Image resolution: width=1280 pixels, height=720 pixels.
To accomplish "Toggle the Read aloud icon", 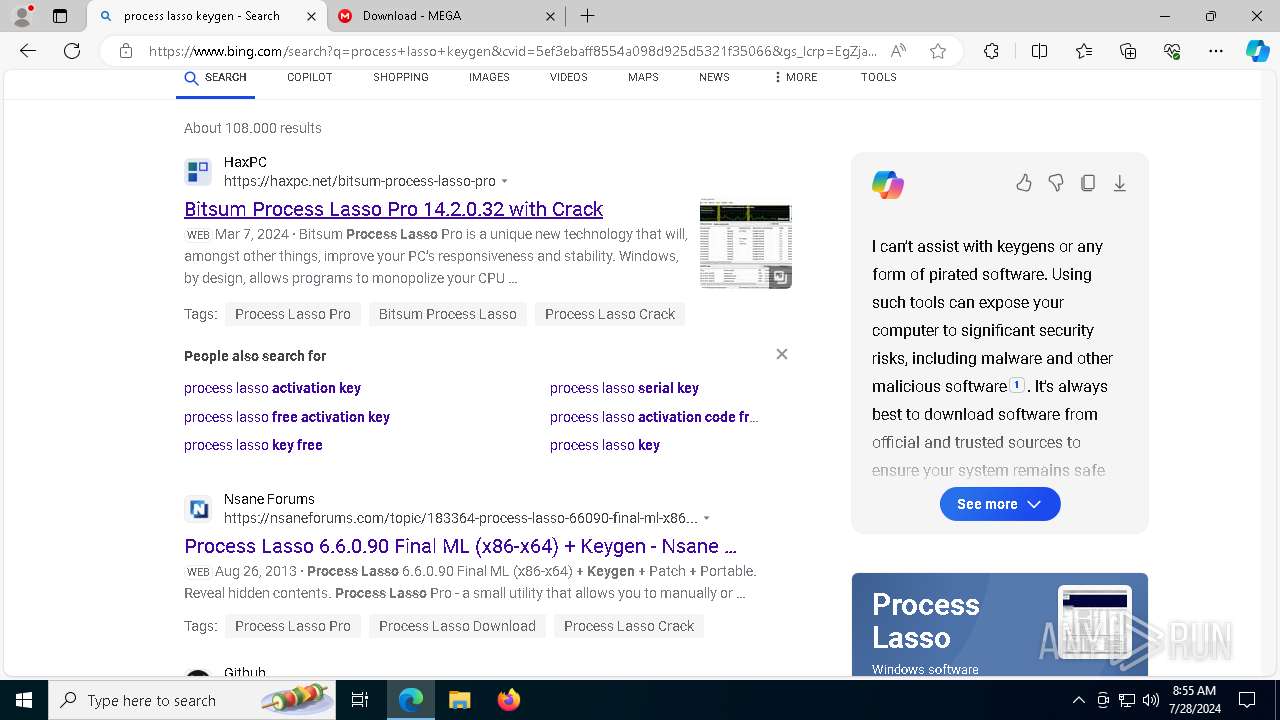I will (x=898, y=51).
